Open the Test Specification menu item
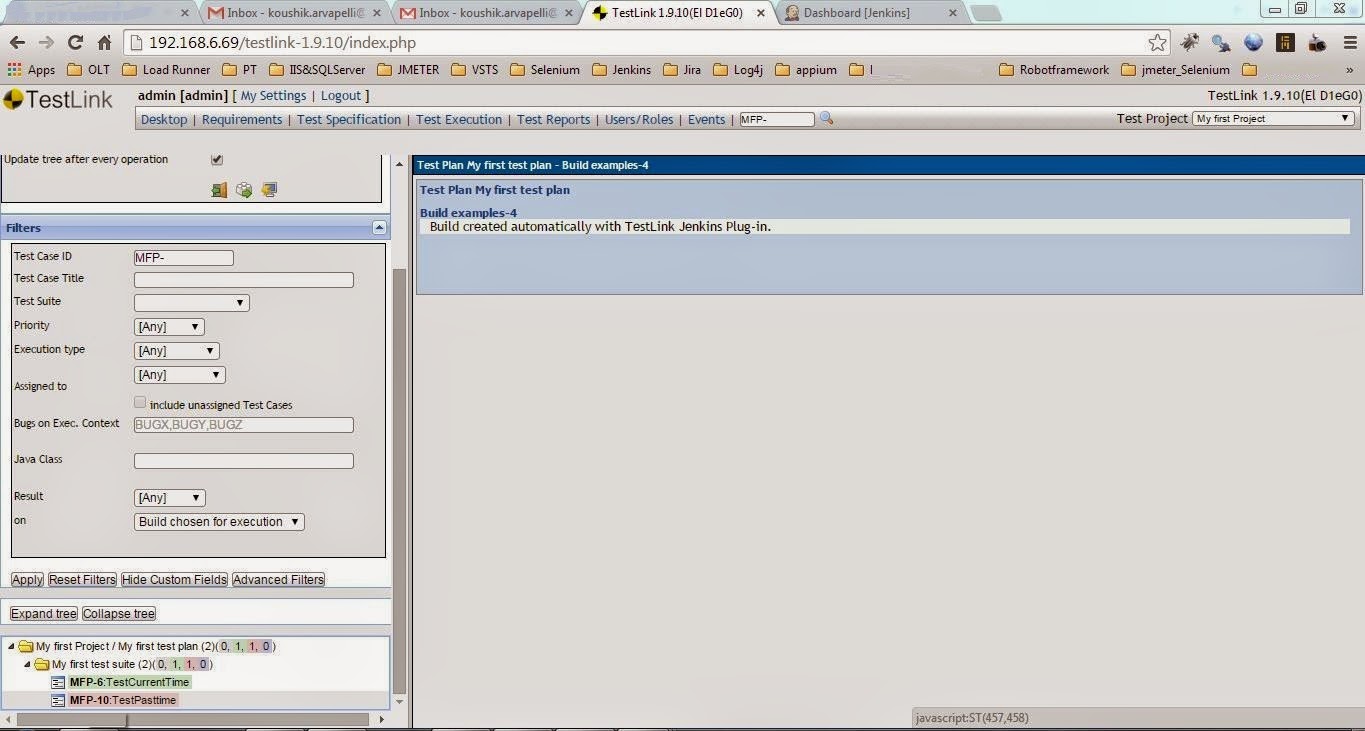Image resolution: width=1365 pixels, height=731 pixels. pyautogui.click(x=349, y=119)
